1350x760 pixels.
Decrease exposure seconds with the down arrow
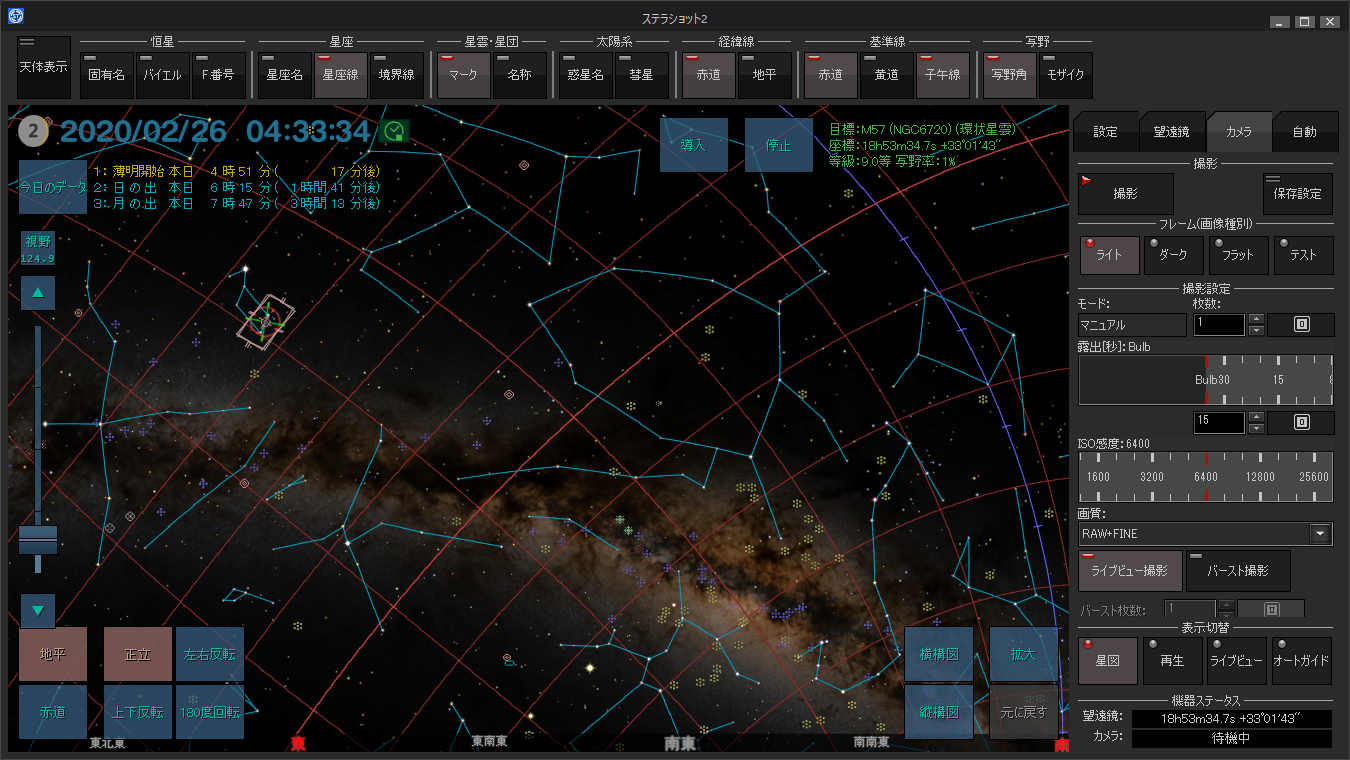click(1257, 429)
